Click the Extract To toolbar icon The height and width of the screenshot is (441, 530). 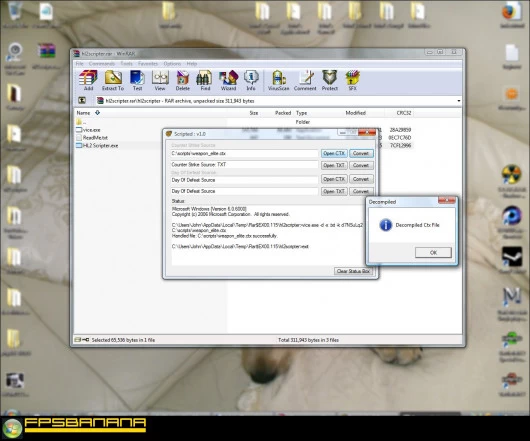point(113,80)
